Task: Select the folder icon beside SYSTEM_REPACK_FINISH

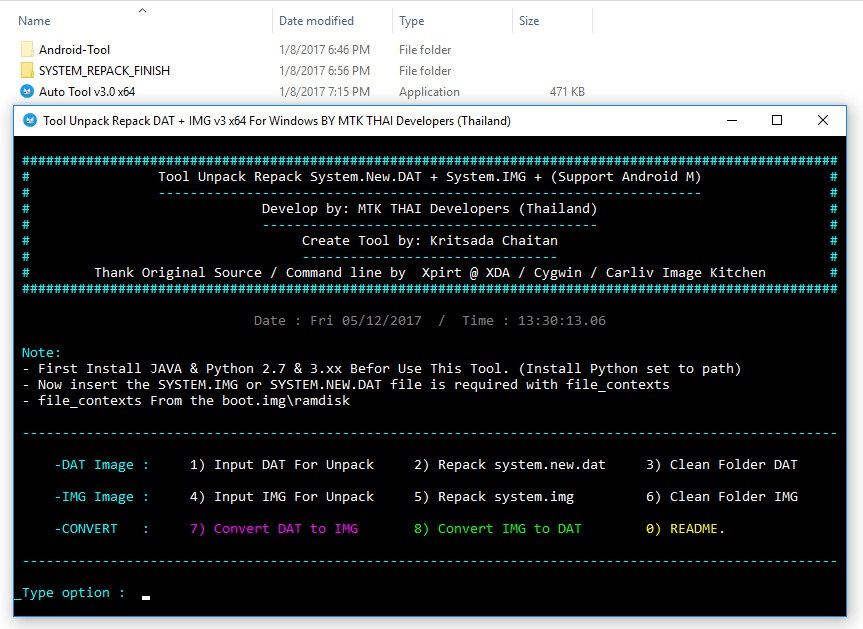Action: [27, 70]
